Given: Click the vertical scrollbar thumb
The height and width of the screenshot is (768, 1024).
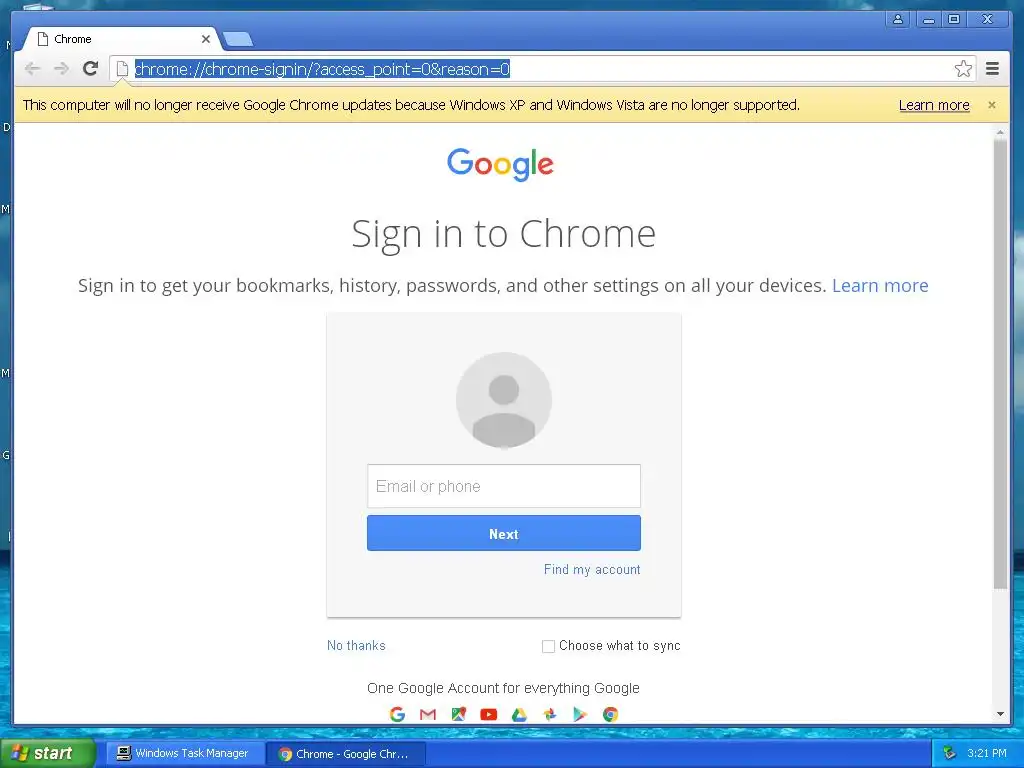Looking at the screenshot, I should pyautogui.click(x=1000, y=364).
